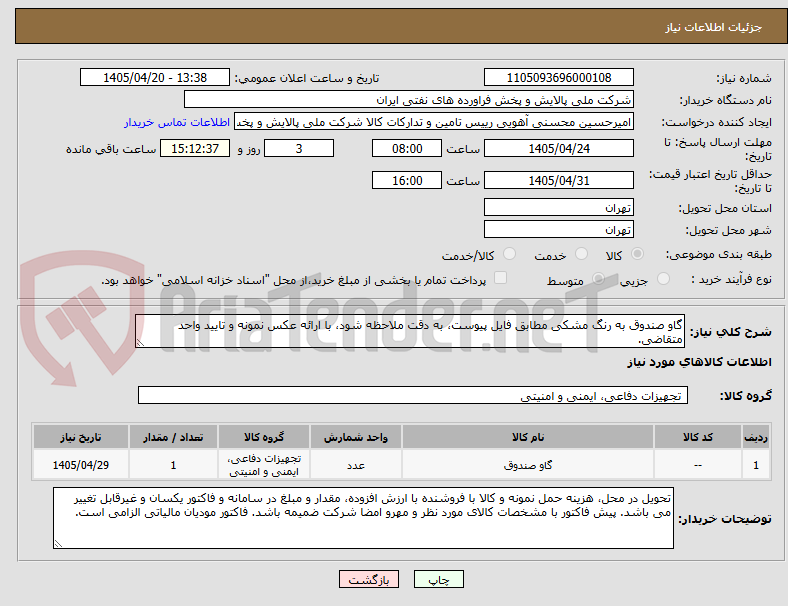This screenshot has height=606, width=788.
Task: Click the buyer organization name field
Action: point(409,99)
